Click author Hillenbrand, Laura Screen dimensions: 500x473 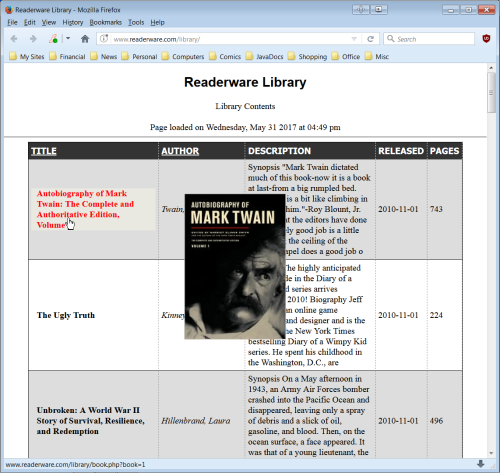coord(196,421)
